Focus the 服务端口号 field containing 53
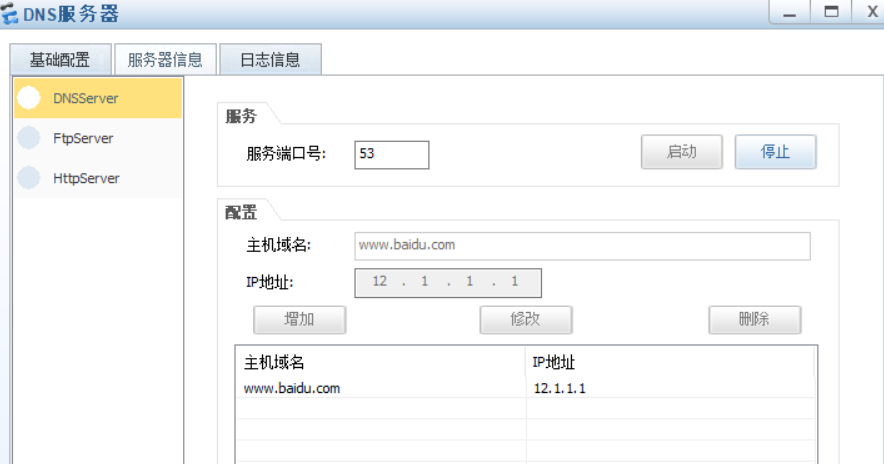 (x=392, y=154)
